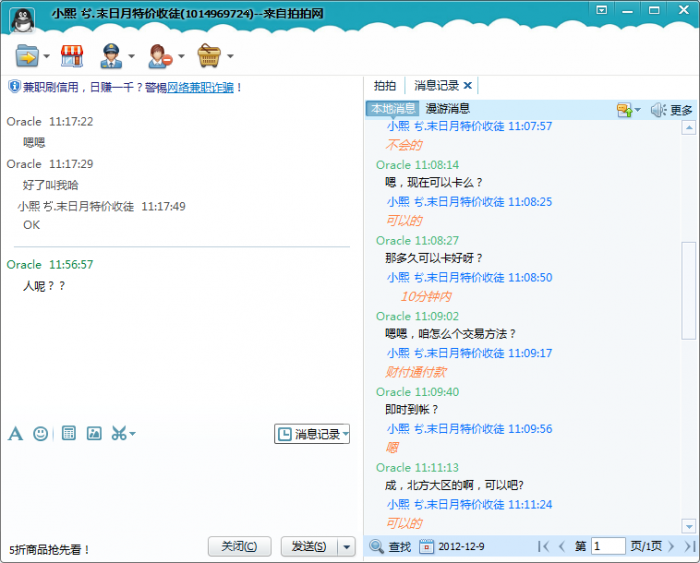700x563 pixels.
Task: Switch to 漫游消息 tab
Action: 447,108
